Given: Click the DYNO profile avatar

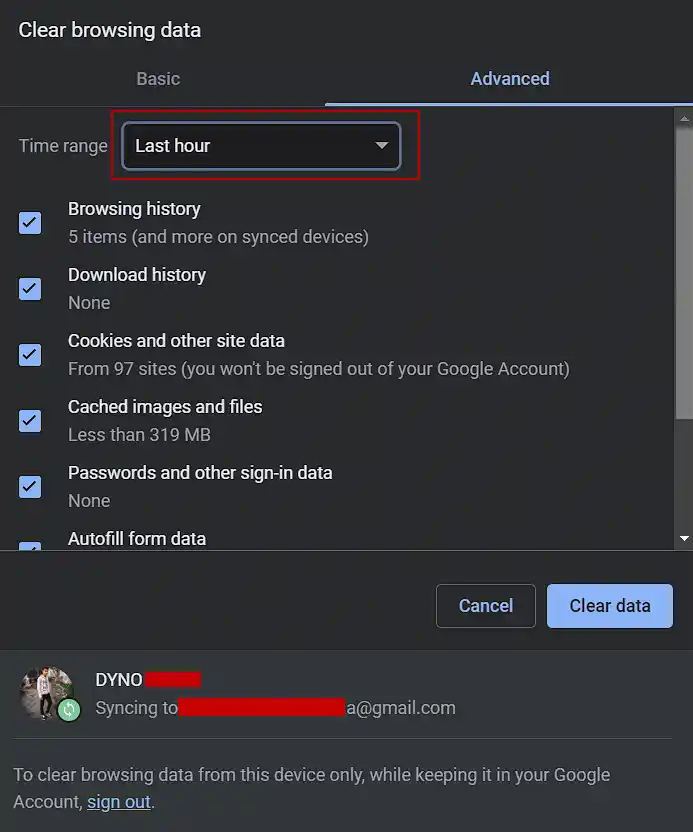Looking at the screenshot, I should (x=47, y=692).
